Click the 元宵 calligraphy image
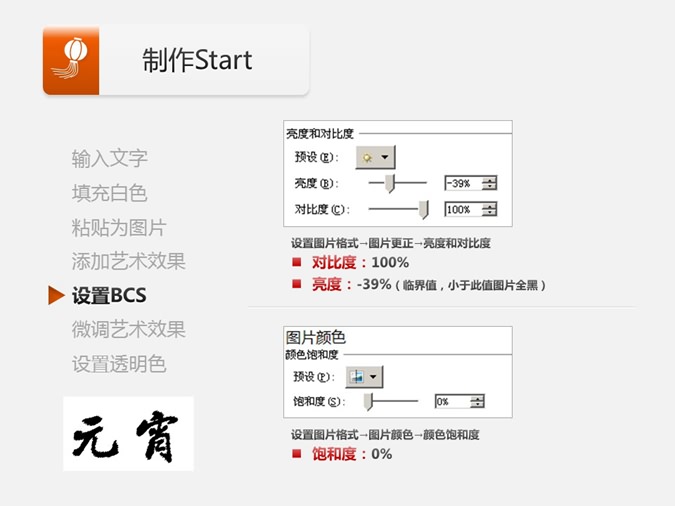The width and height of the screenshot is (675, 506). point(128,434)
